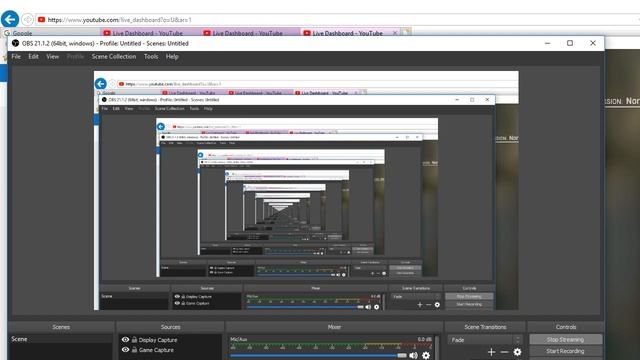Click the Stop Streaming button

[565, 339]
